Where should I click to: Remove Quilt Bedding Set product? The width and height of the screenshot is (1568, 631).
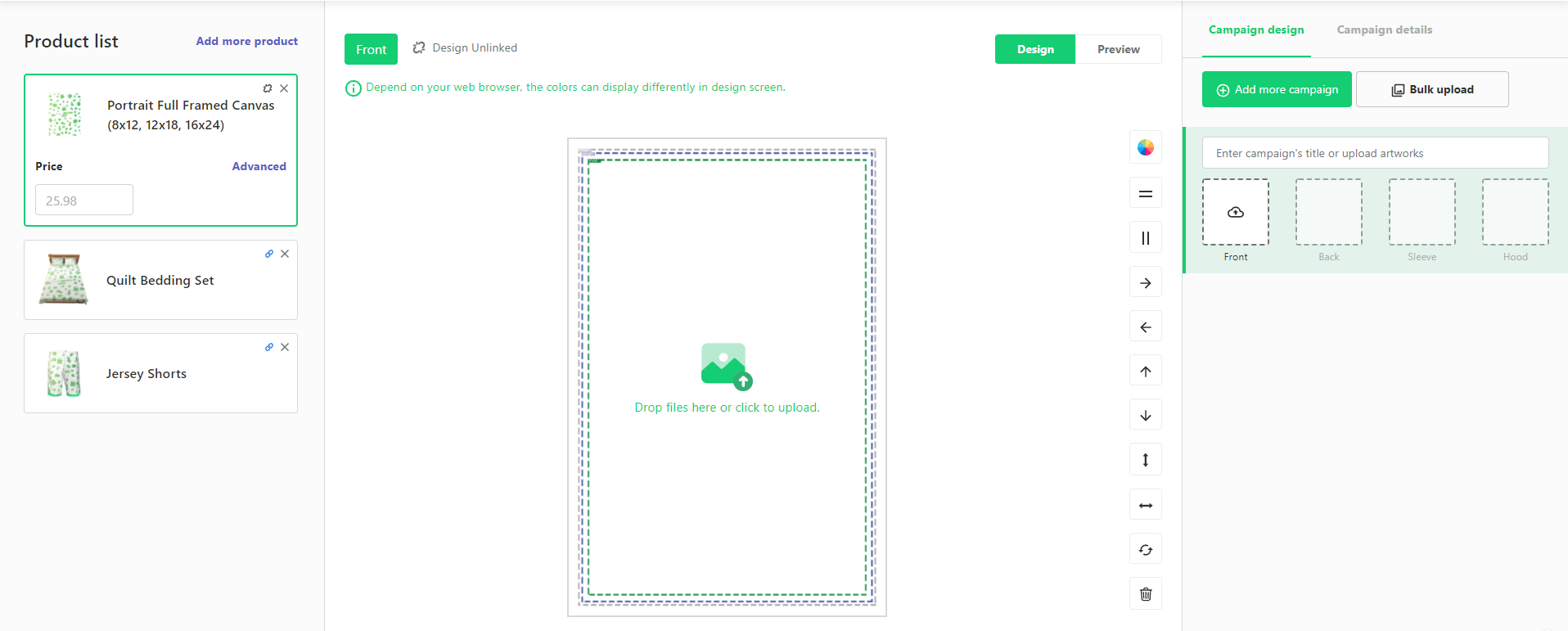click(285, 254)
